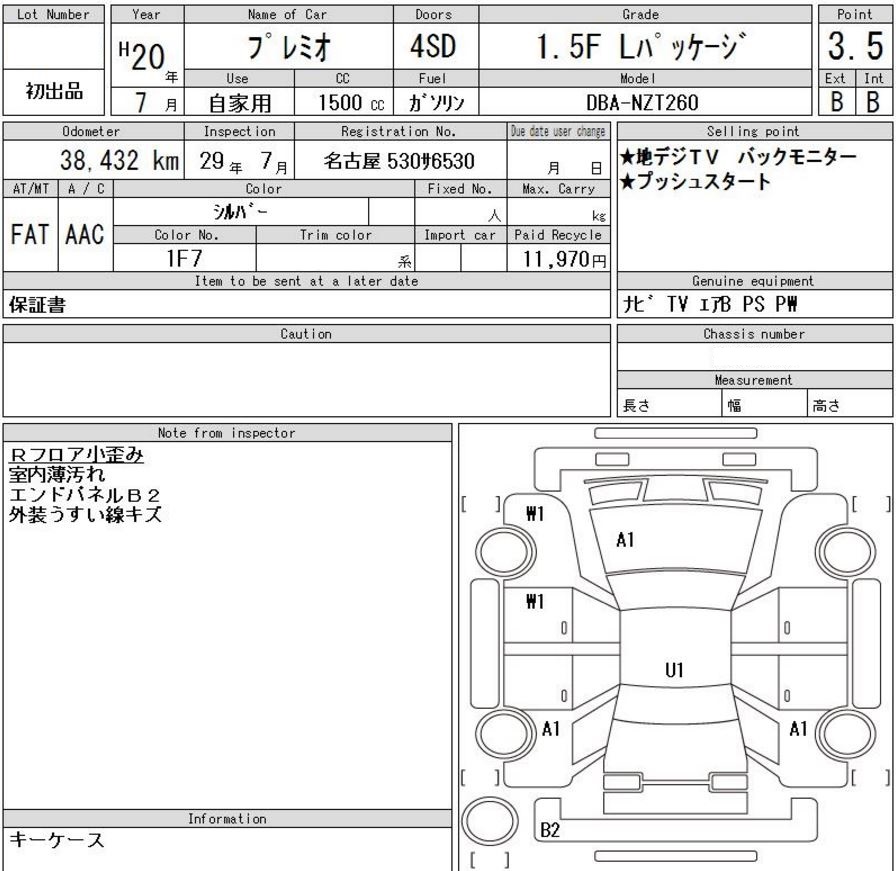Click the top-right bracket box beside diagram

[871, 504]
